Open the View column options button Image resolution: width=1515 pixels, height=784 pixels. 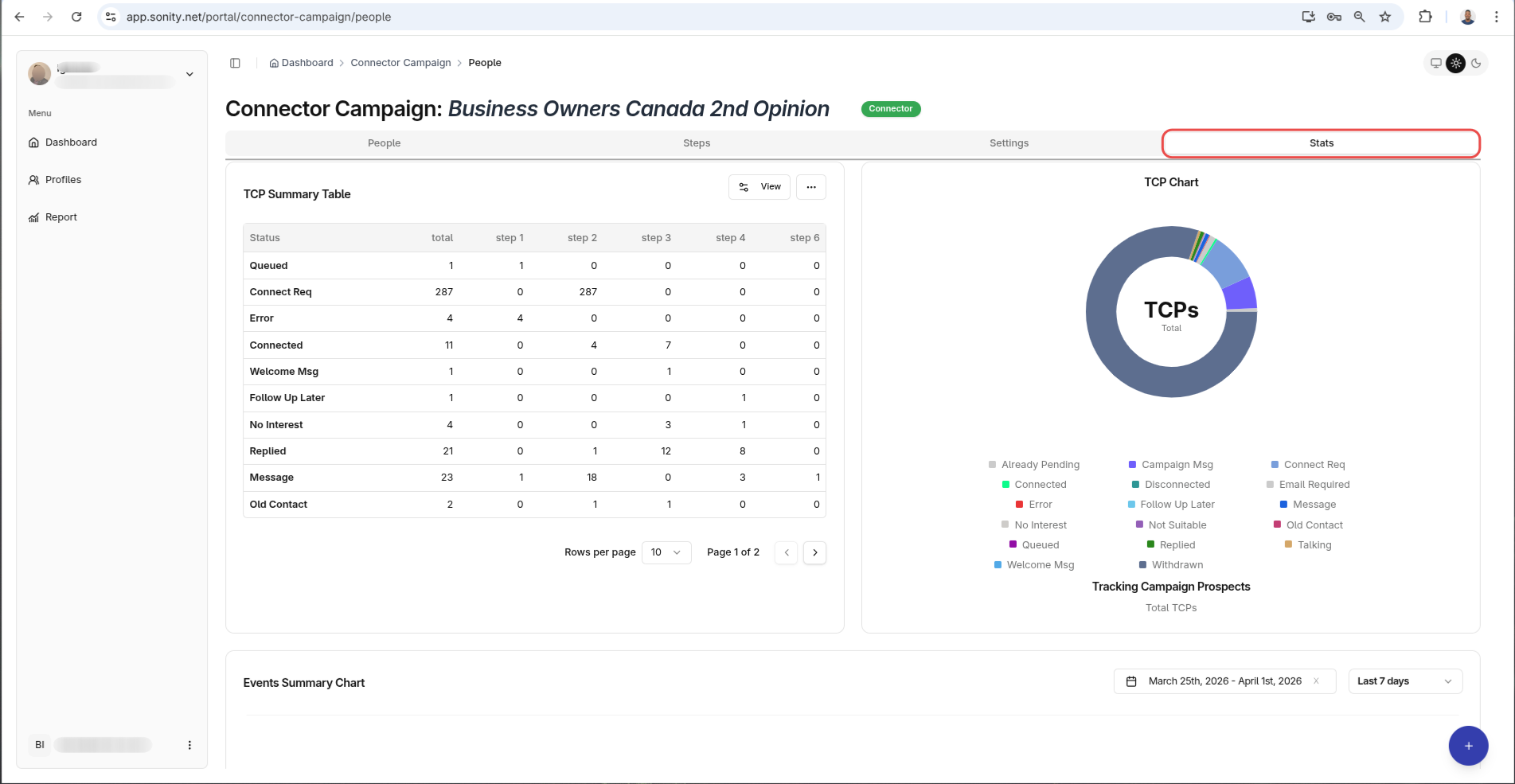(759, 187)
